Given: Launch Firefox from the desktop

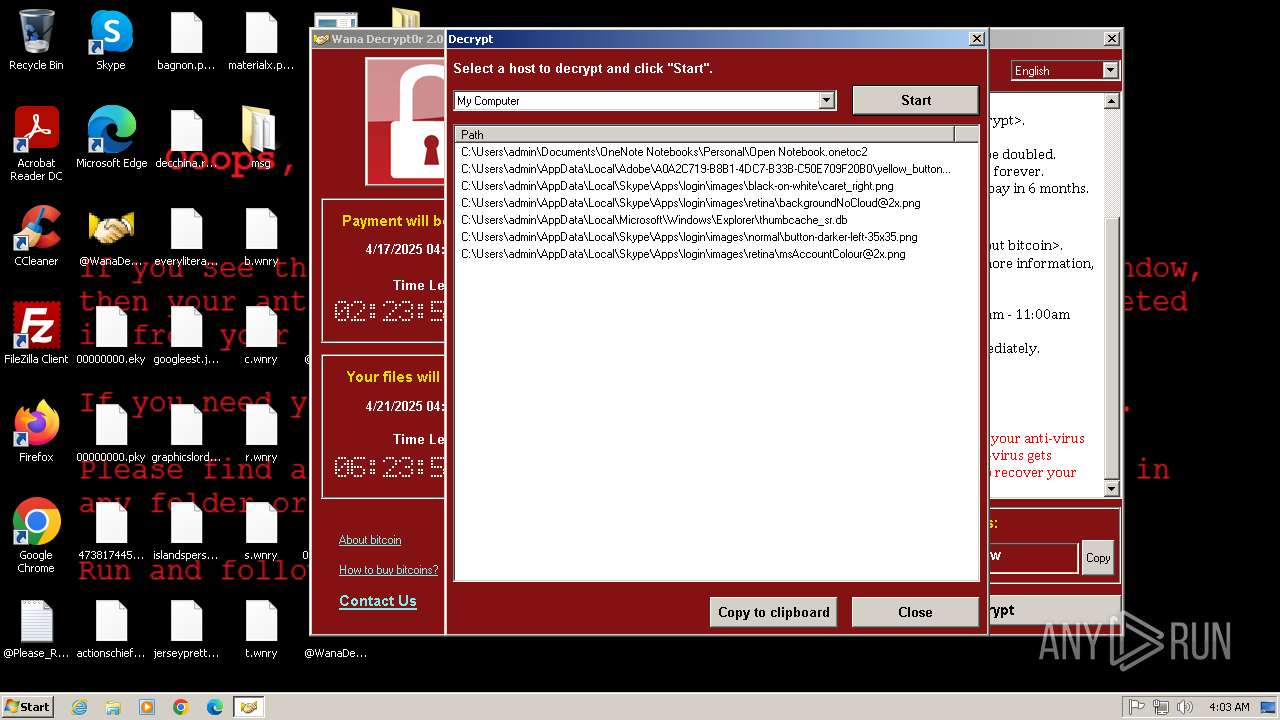Looking at the screenshot, I should pyautogui.click(x=36, y=432).
